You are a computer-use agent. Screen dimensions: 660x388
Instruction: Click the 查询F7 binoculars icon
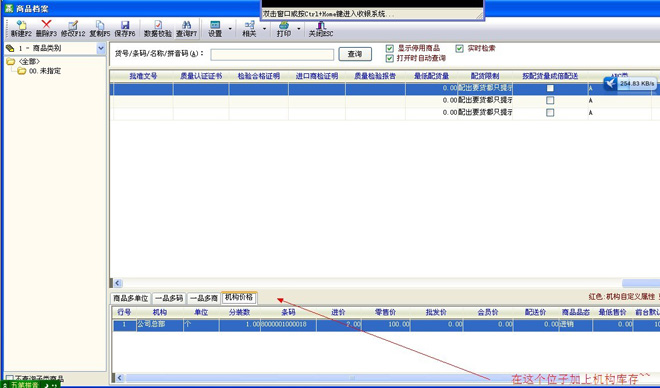186,25
